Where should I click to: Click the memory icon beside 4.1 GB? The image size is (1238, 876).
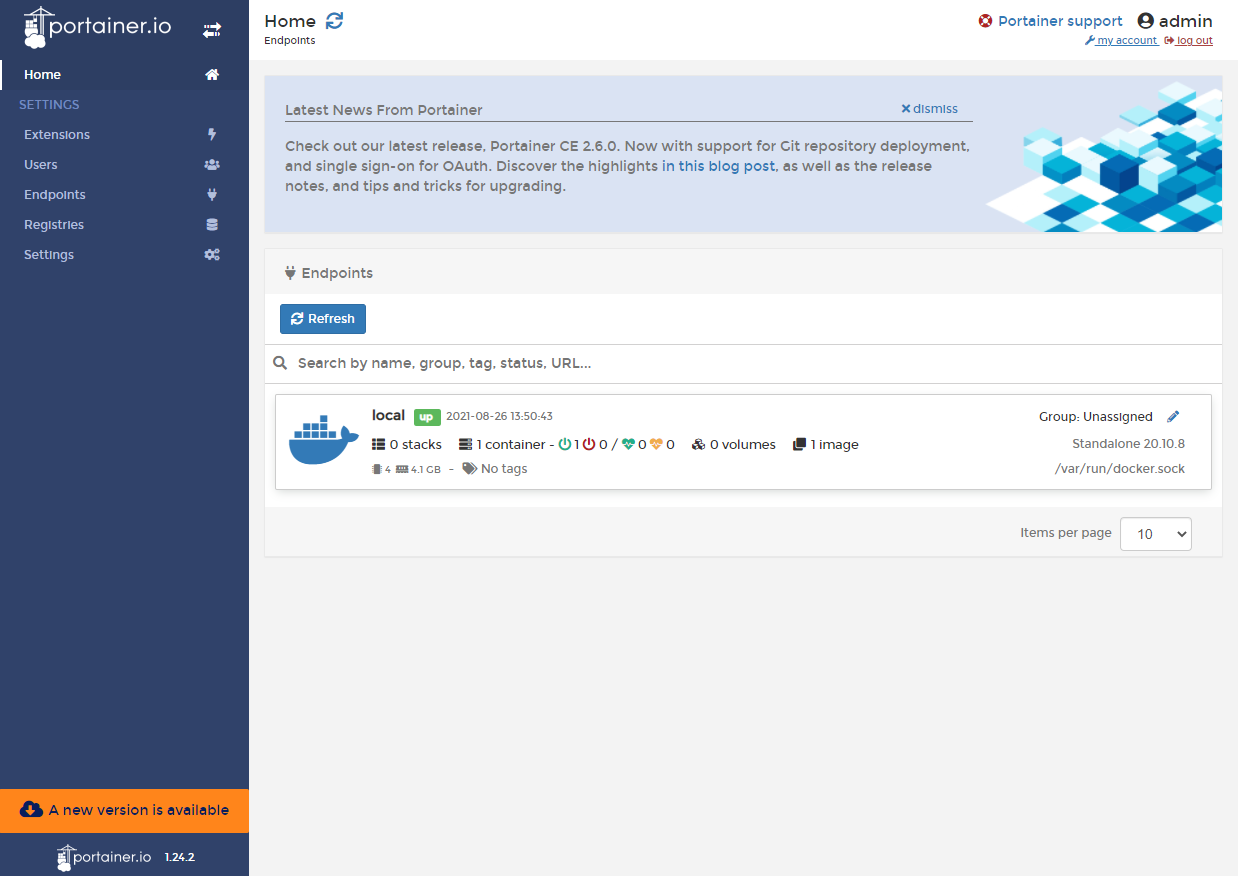tap(402, 469)
